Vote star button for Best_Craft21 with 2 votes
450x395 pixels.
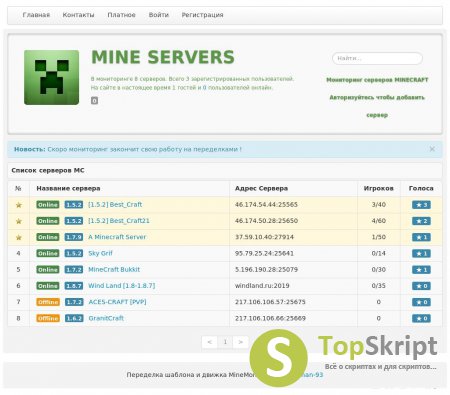[421, 221]
